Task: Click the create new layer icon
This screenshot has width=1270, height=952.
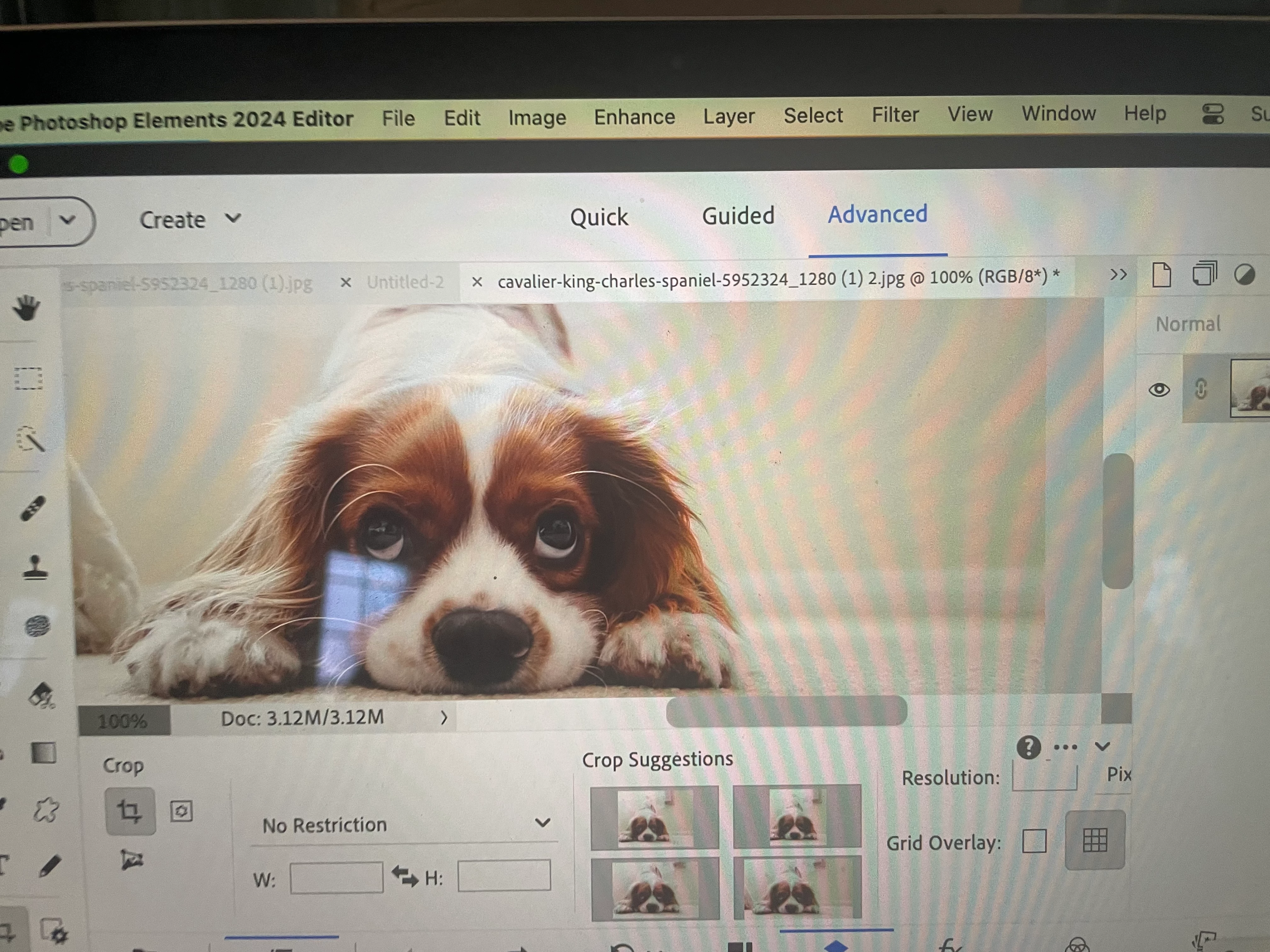Action: pos(1161,274)
